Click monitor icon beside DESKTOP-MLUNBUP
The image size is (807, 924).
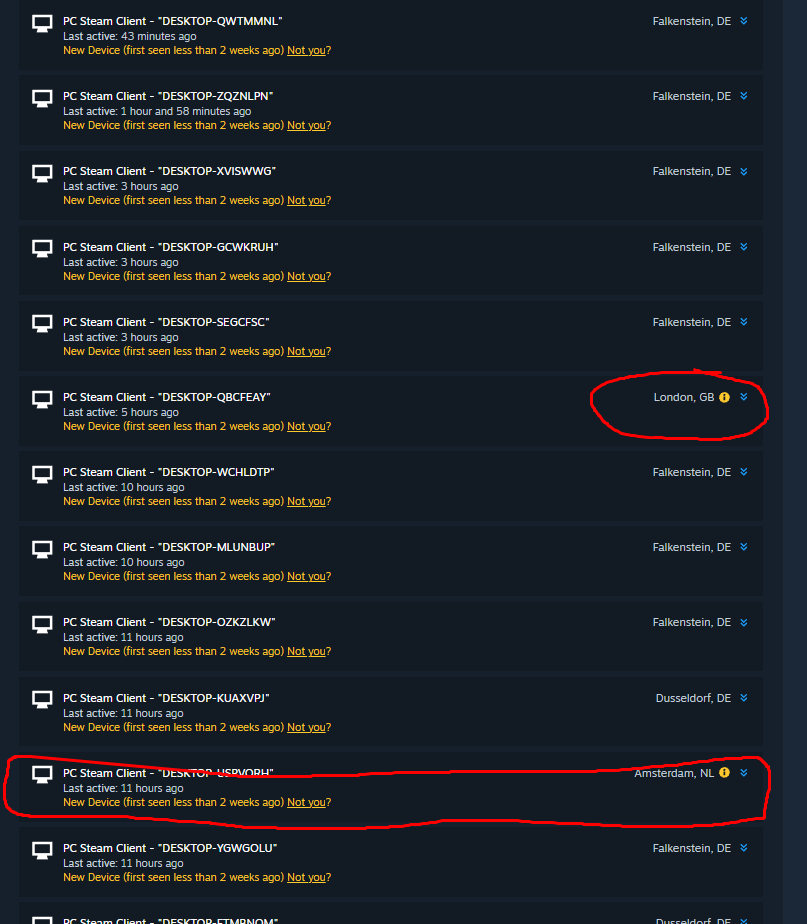tap(42, 550)
